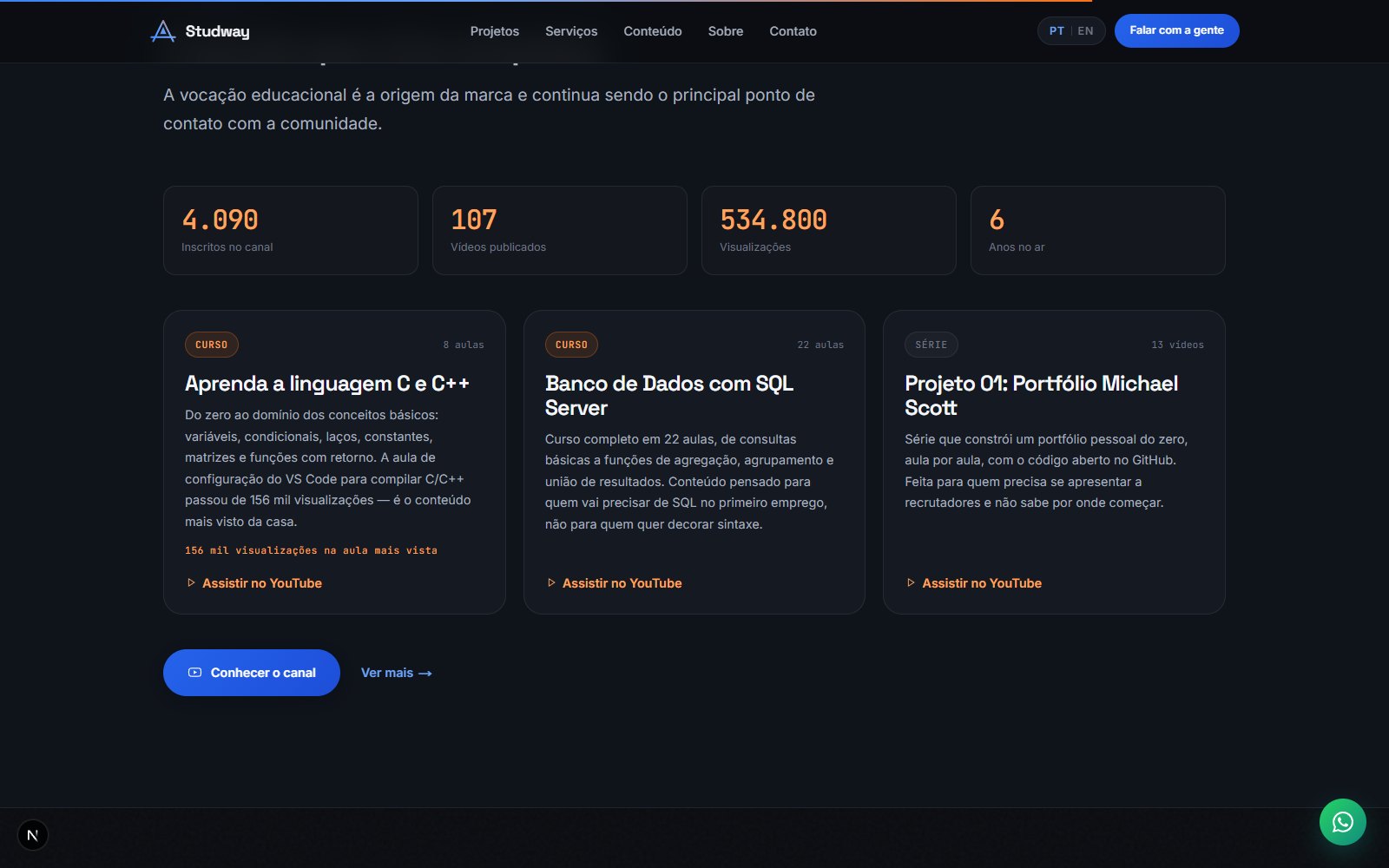
Task: Click the title Aprenda a linguagem C e C++
Action: click(327, 384)
